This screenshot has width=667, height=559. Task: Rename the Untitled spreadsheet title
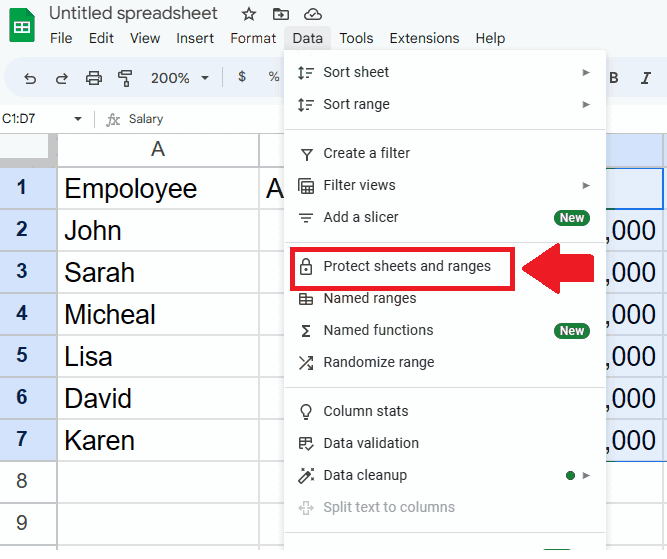click(133, 14)
